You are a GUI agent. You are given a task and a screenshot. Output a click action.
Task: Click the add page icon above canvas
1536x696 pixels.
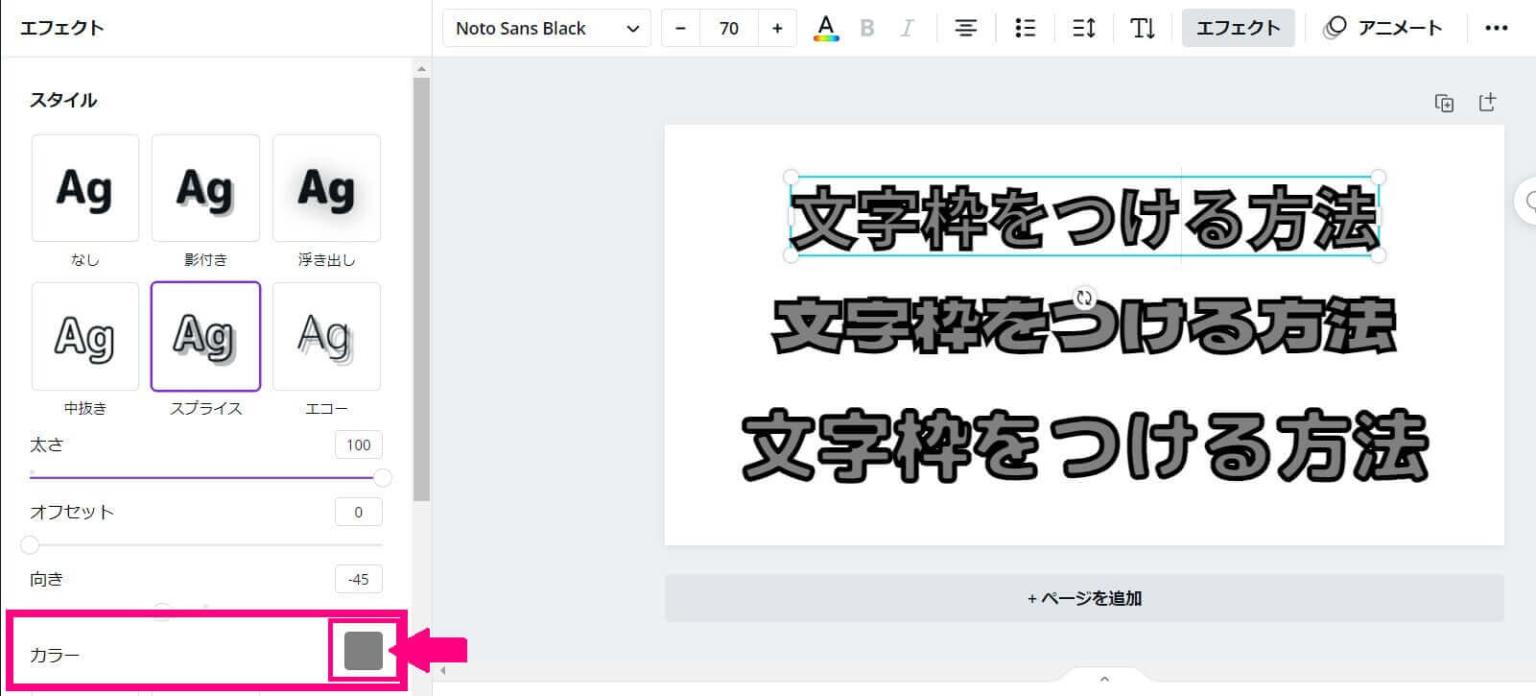tap(1487, 102)
